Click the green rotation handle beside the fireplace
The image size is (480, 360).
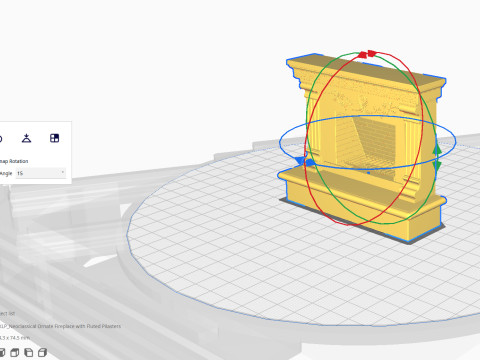pos(438,157)
